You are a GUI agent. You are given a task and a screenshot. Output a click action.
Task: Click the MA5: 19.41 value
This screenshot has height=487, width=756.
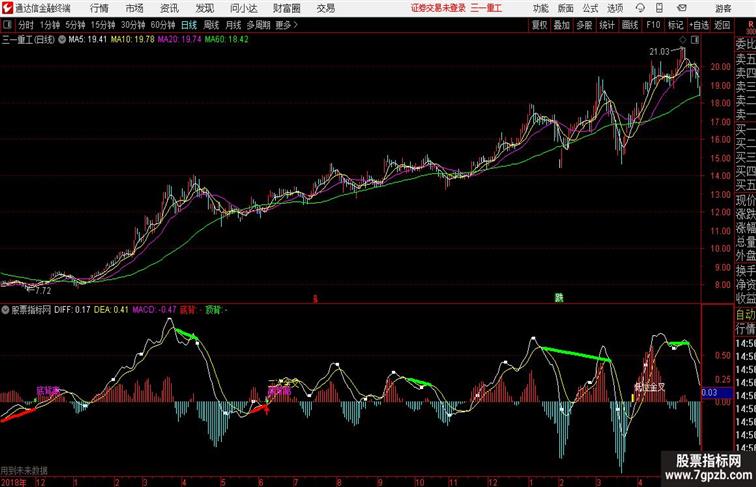click(x=87, y=40)
